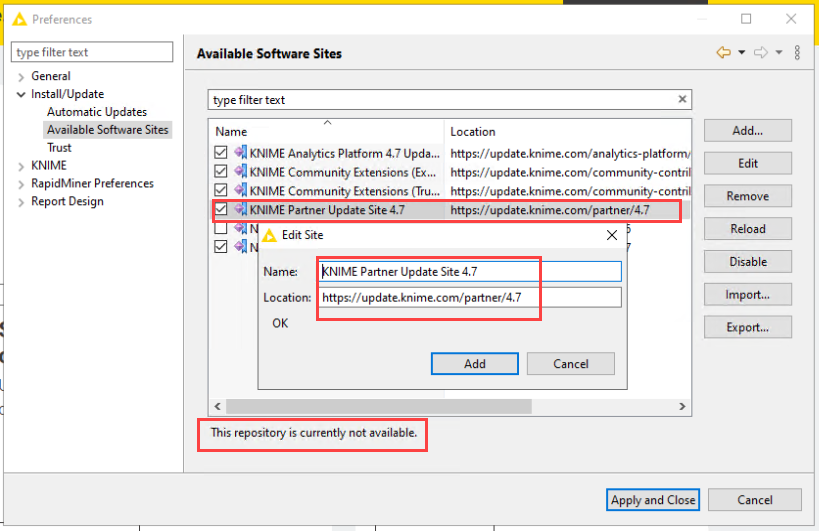This screenshot has width=819, height=531.
Task: Click the Import... button
Action: (x=747, y=294)
